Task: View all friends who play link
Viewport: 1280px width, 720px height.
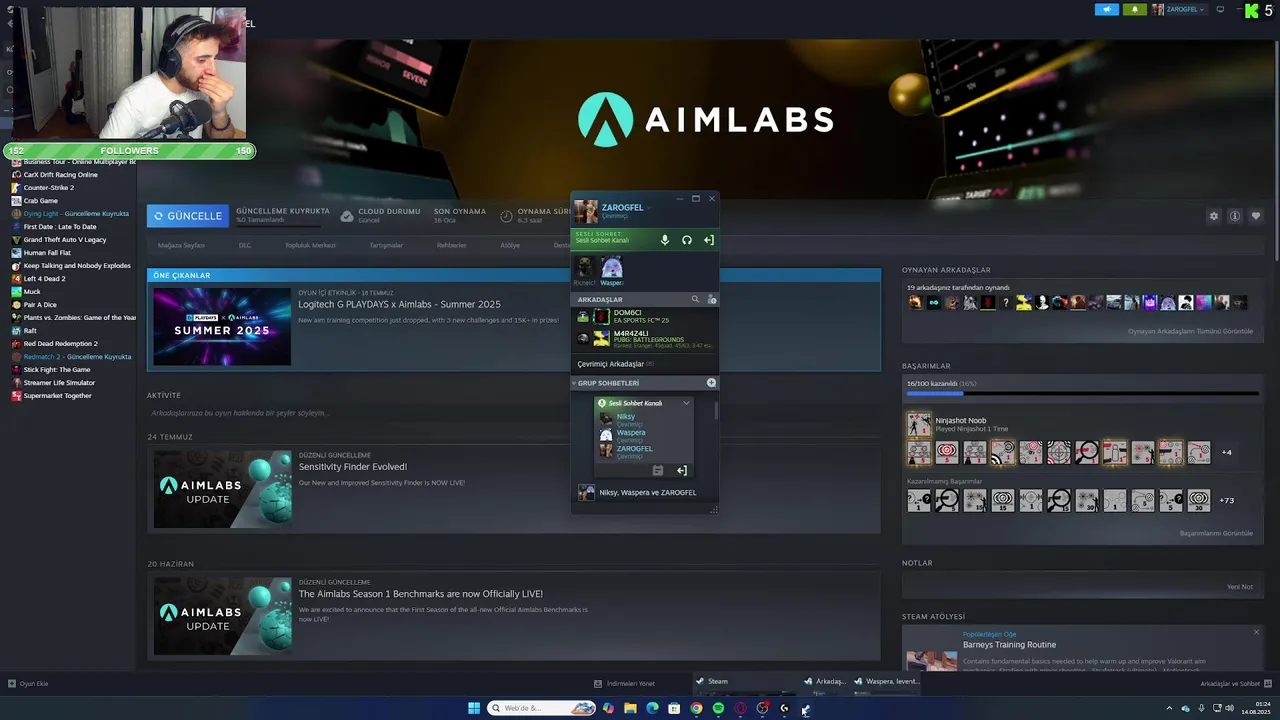Action: pos(1190,331)
